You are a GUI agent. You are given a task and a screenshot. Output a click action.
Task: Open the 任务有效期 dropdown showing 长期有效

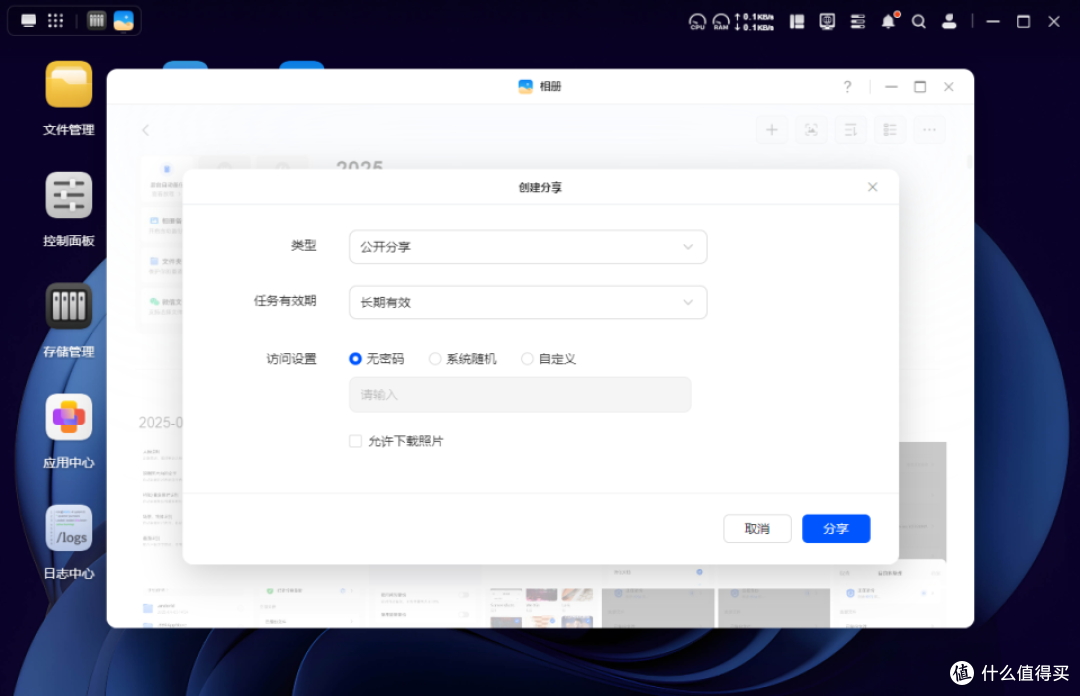[x=528, y=303]
